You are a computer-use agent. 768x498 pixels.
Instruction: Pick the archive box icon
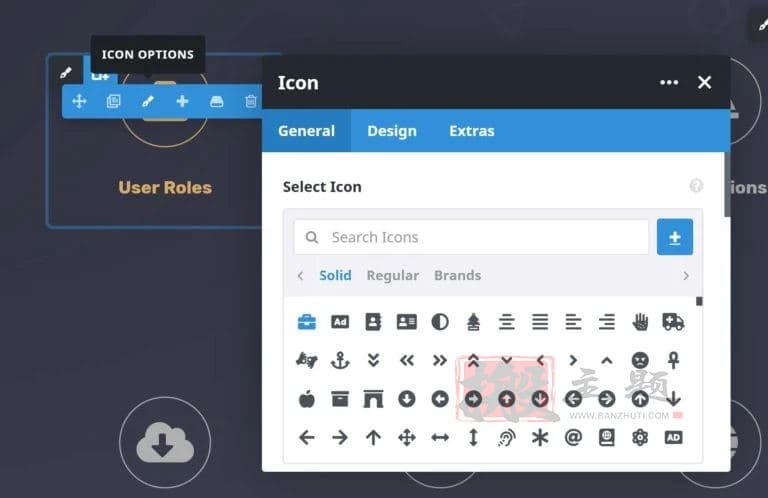pos(340,399)
